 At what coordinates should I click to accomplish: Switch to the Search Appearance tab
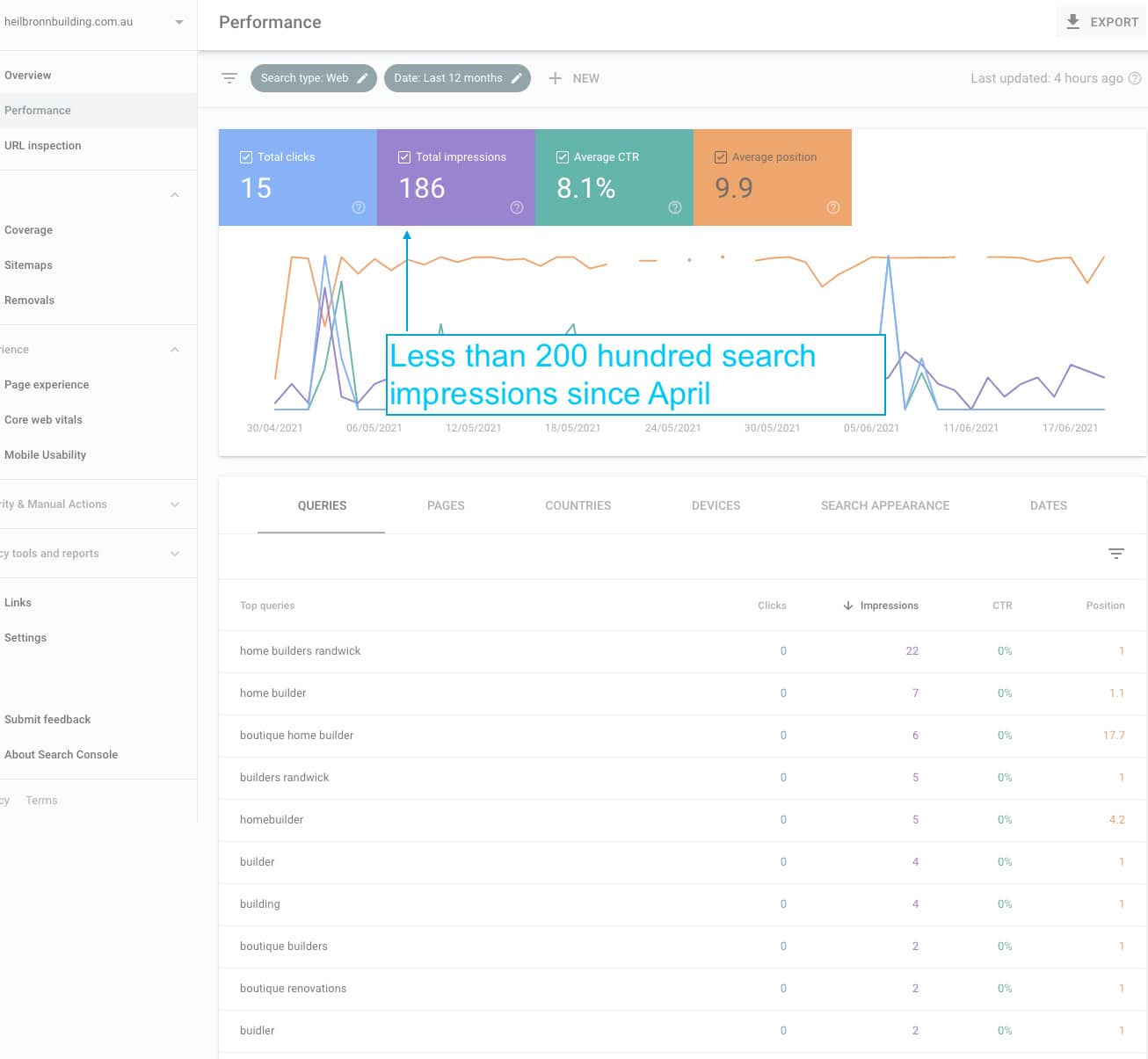point(885,505)
